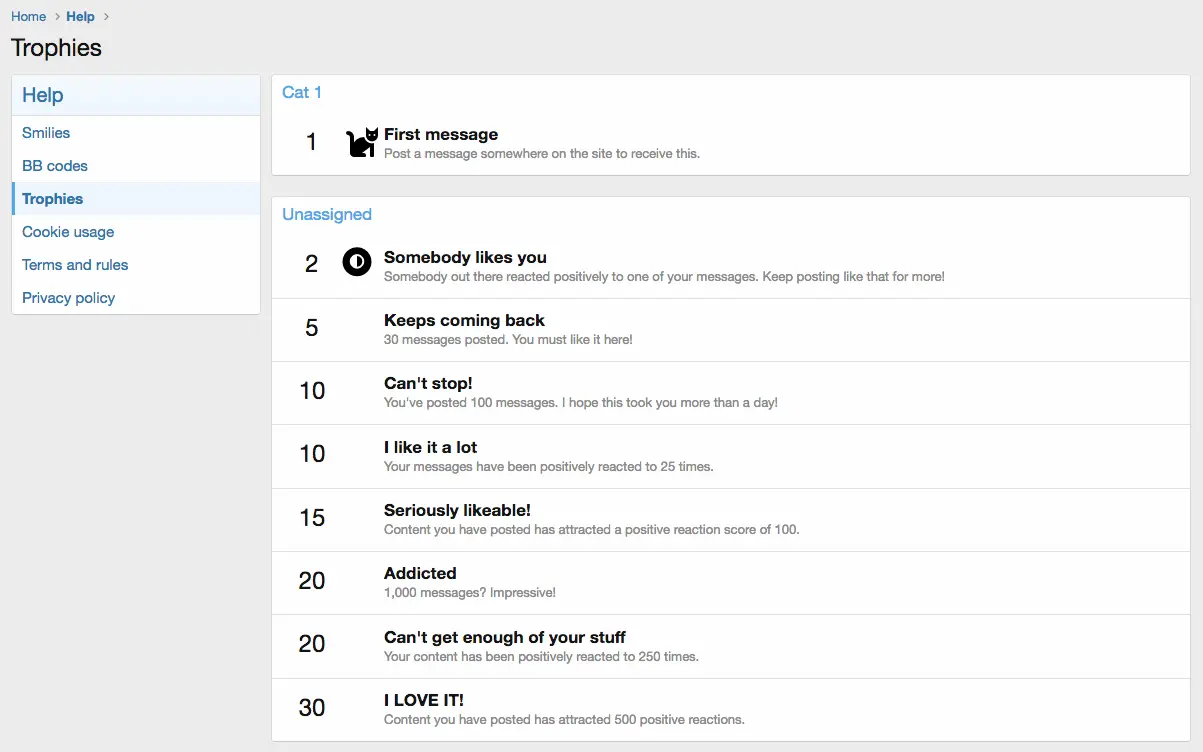Select the Trophies sidebar item
The height and width of the screenshot is (752, 1203).
[53, 199]
